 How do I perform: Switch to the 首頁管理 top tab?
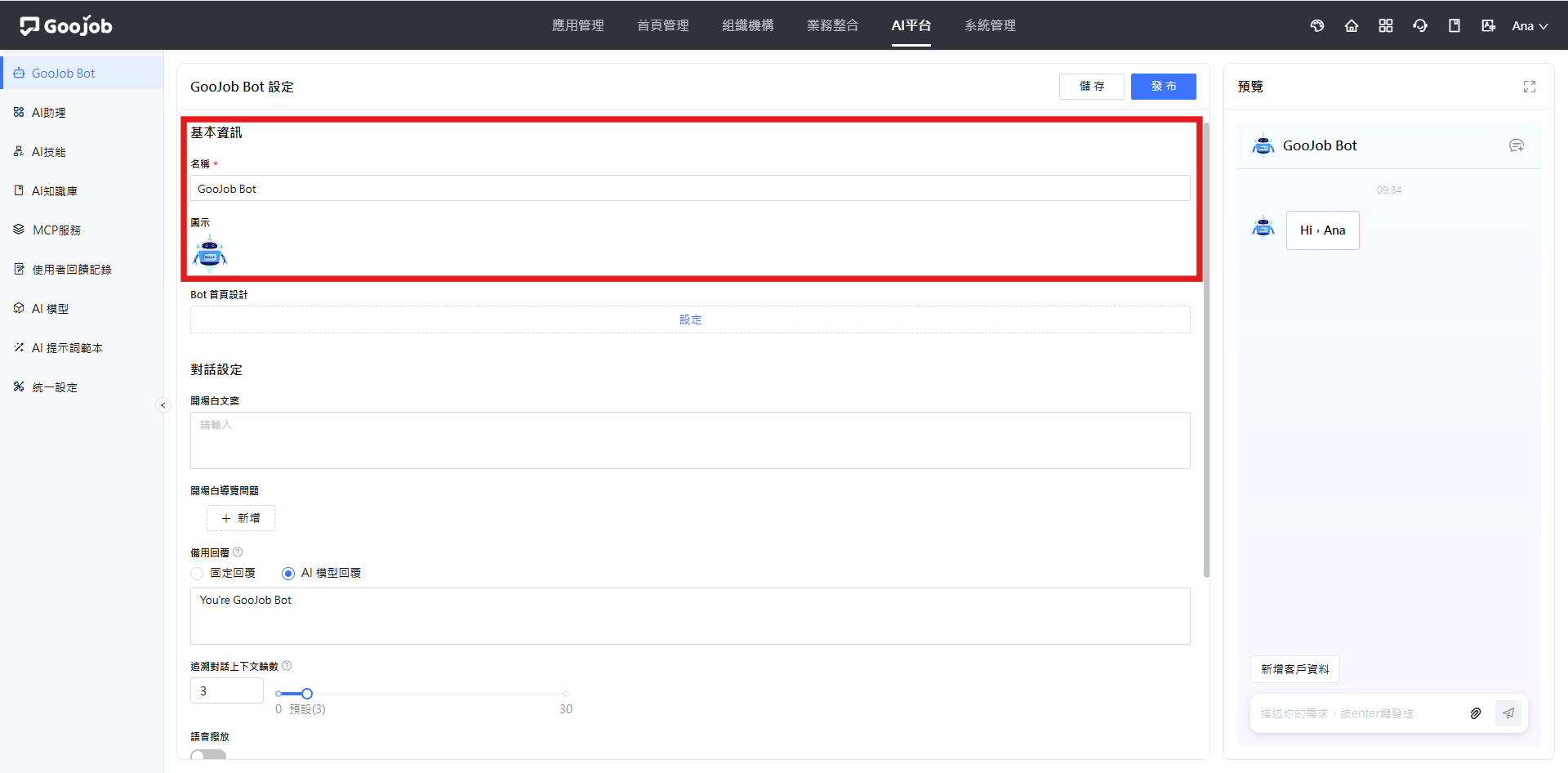pos(663,25)
